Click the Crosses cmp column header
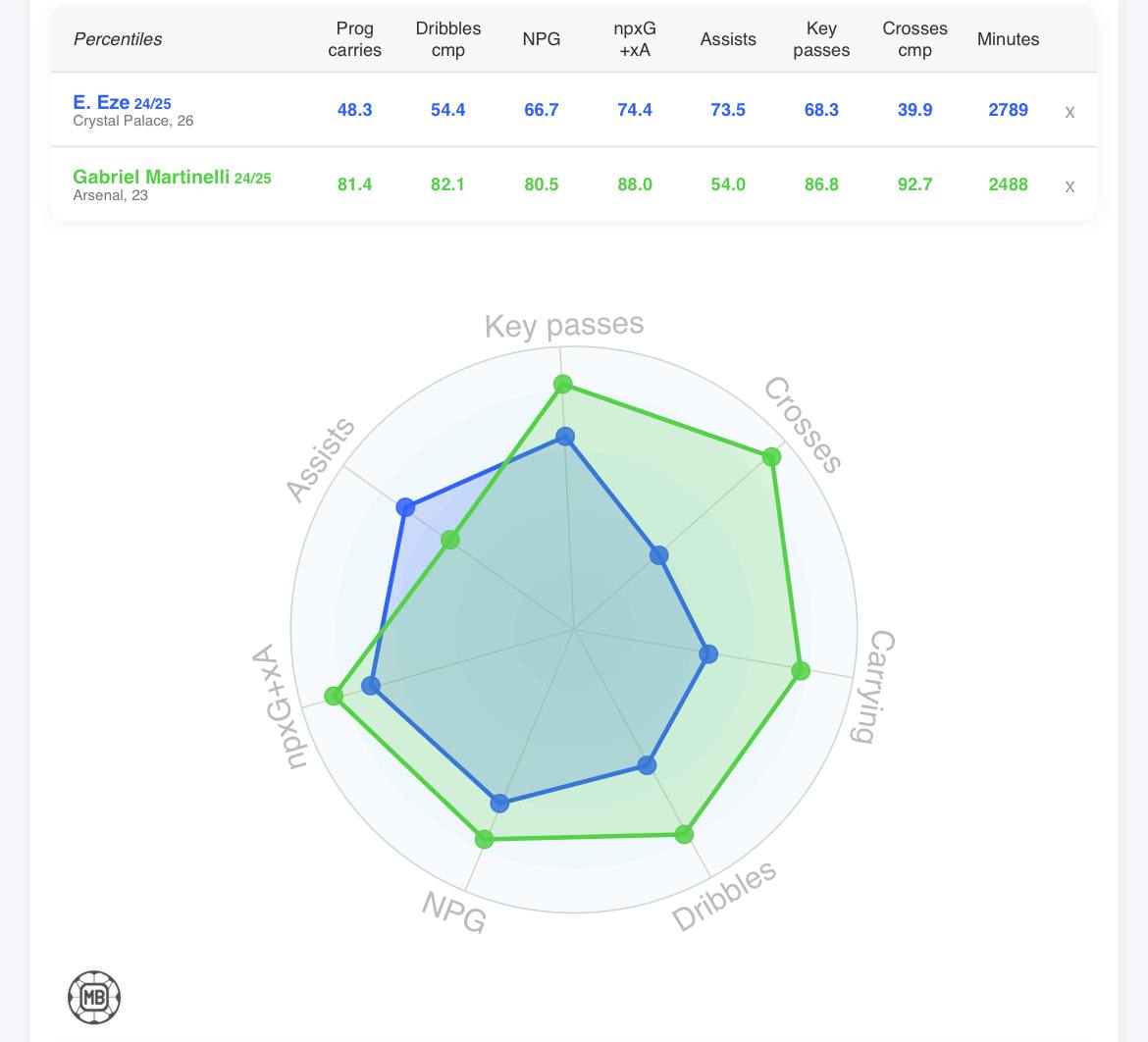This screenshot has height=1042, width=1148. click(914, 39)
